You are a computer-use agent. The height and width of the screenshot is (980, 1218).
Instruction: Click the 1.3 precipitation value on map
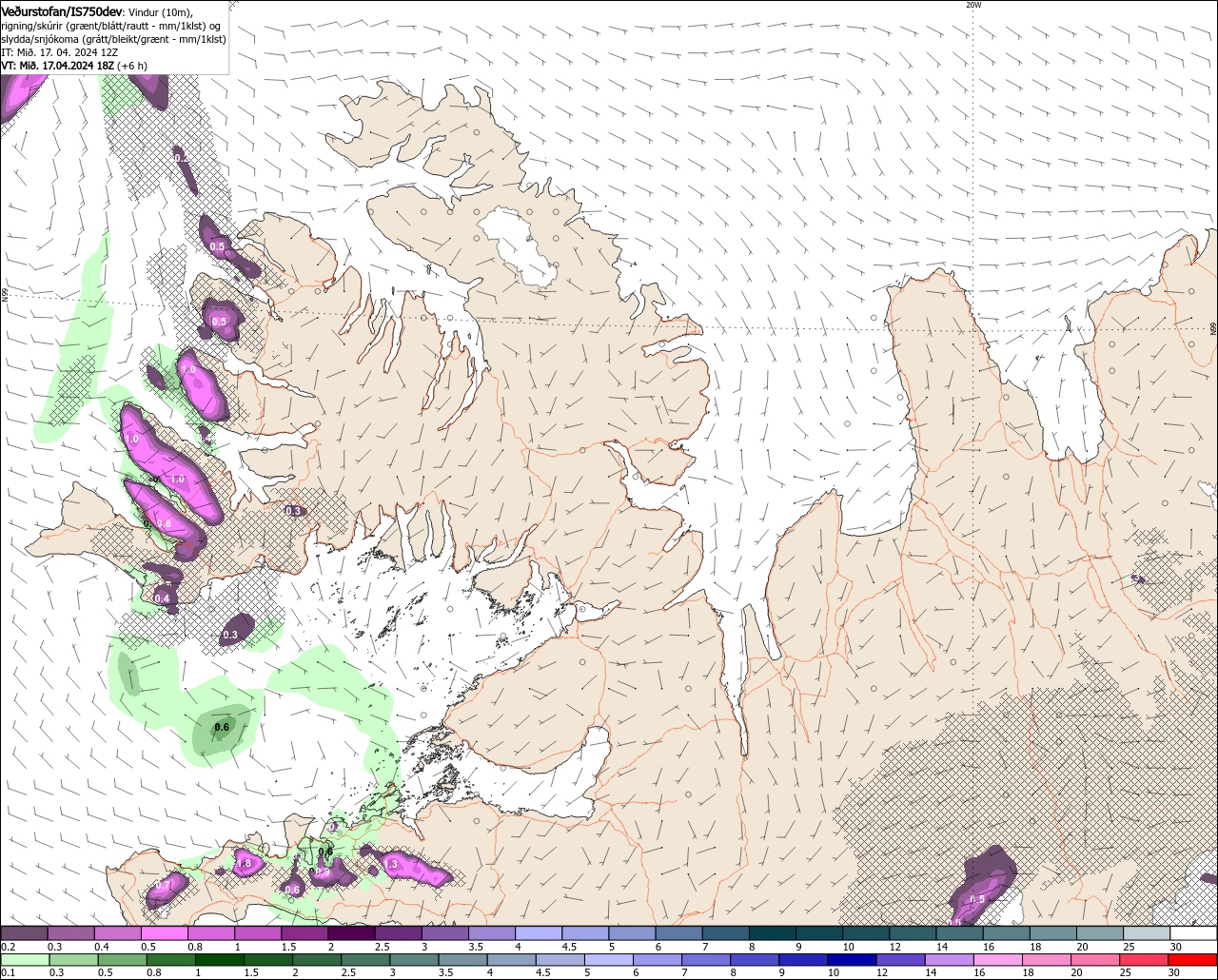tap(392, 864)
